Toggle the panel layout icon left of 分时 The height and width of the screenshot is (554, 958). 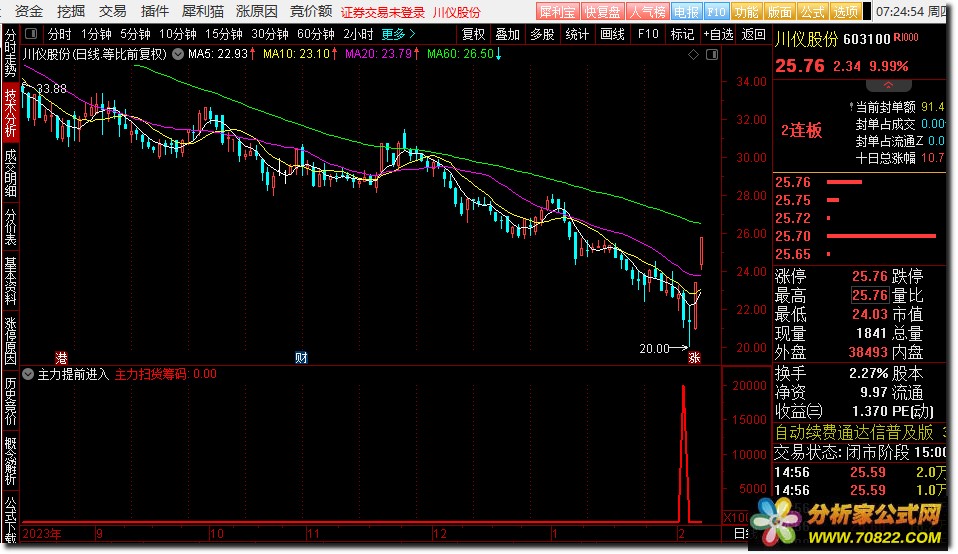(31, 34)
